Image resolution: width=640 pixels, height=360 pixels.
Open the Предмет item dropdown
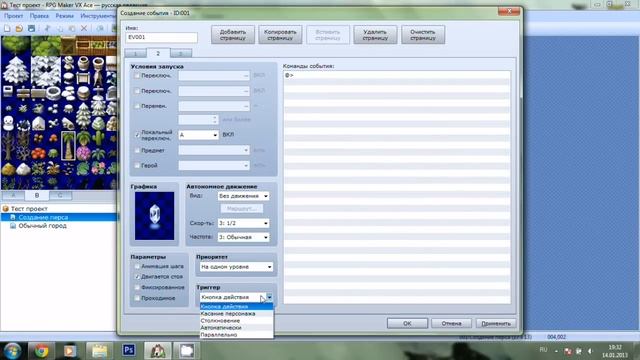(x=214, y=150)
